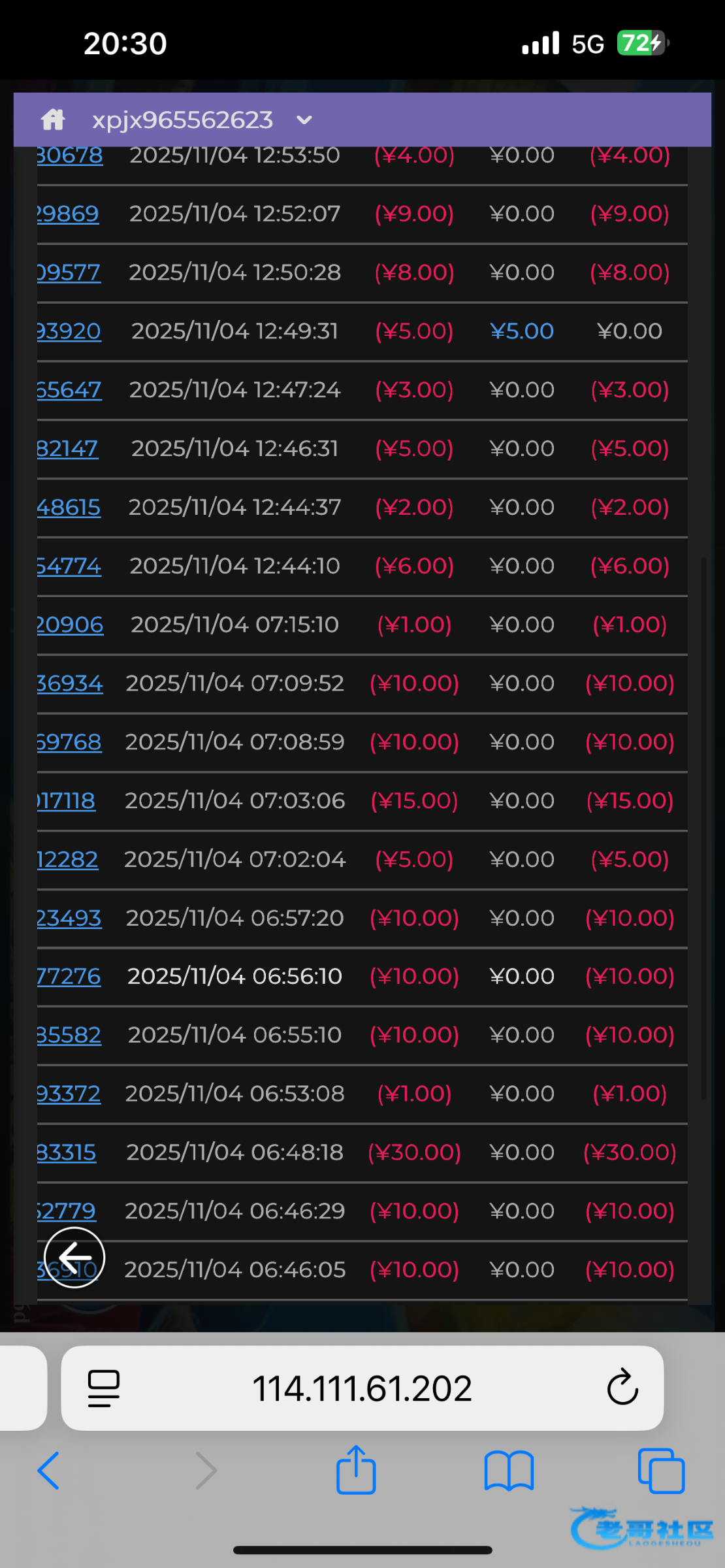Reload the page with the refresh icon

(622, 1387)
